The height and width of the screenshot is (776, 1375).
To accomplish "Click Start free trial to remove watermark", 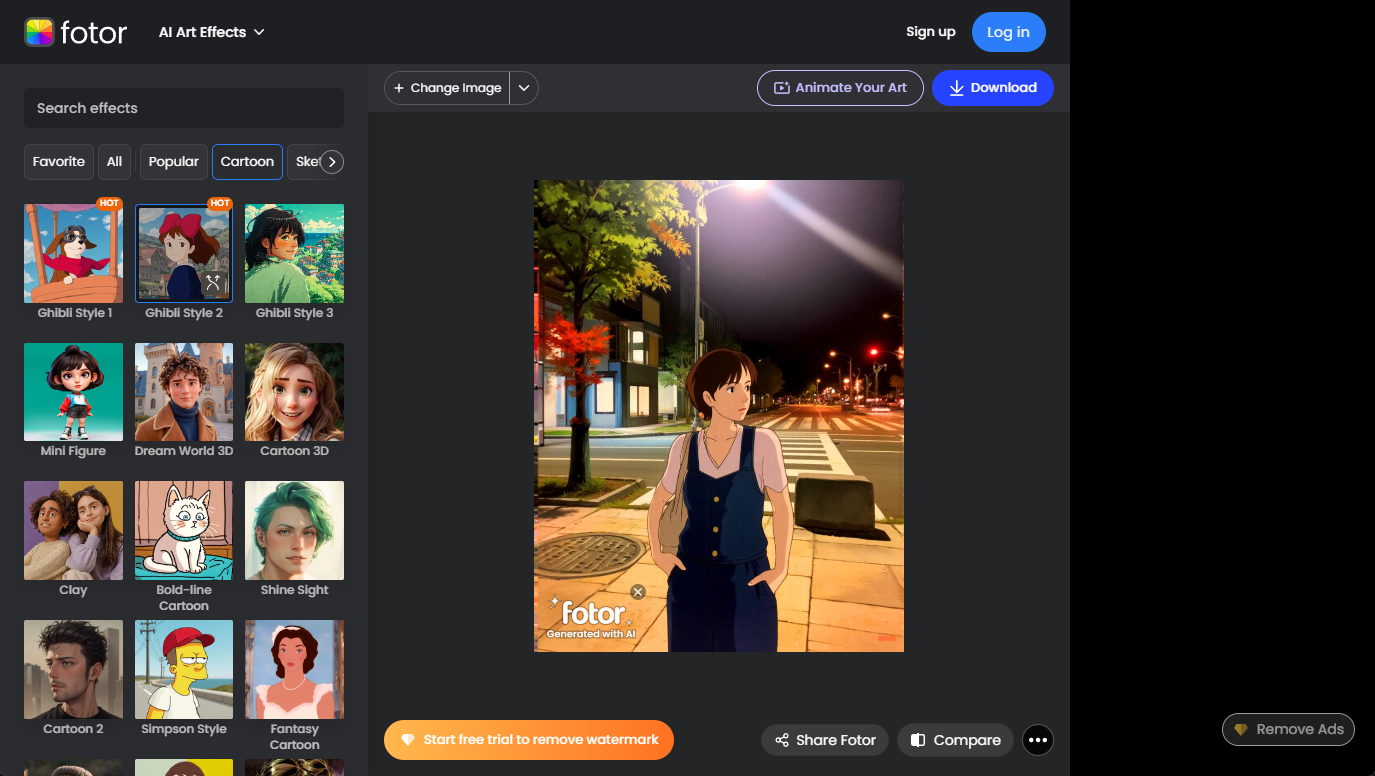I will point(529,740).
